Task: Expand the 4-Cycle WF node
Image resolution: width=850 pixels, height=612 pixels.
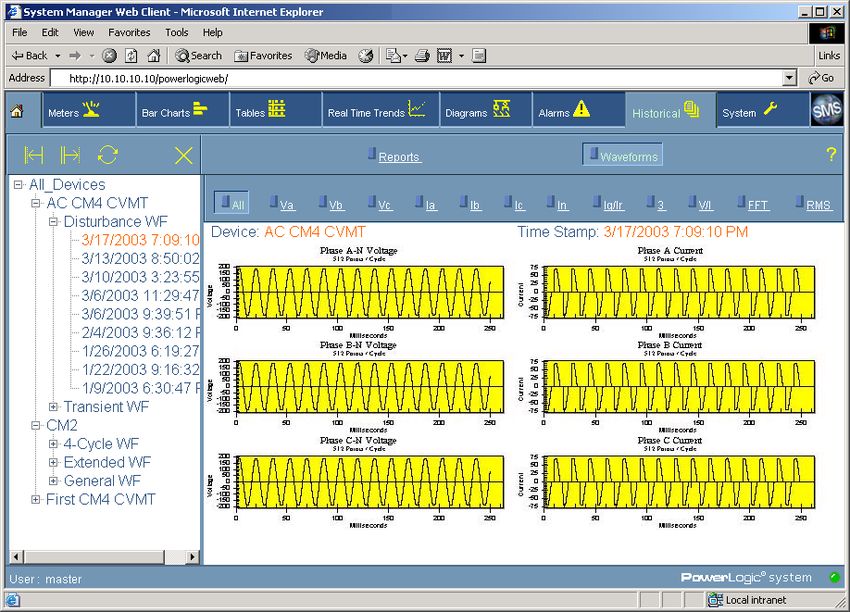Action: point(53,444)
